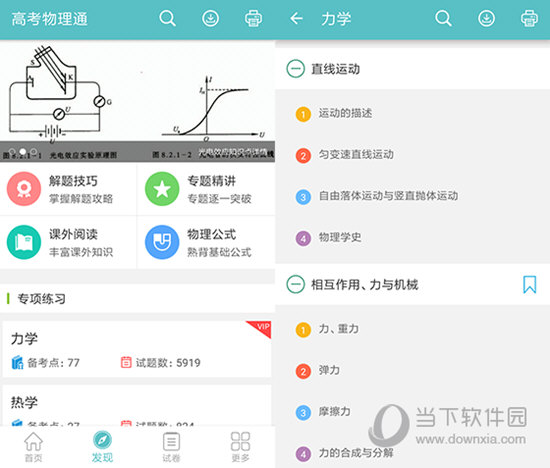Tap the 高考物理通 app title
Screen dimensions: 550x468
[x=49, y=19]
